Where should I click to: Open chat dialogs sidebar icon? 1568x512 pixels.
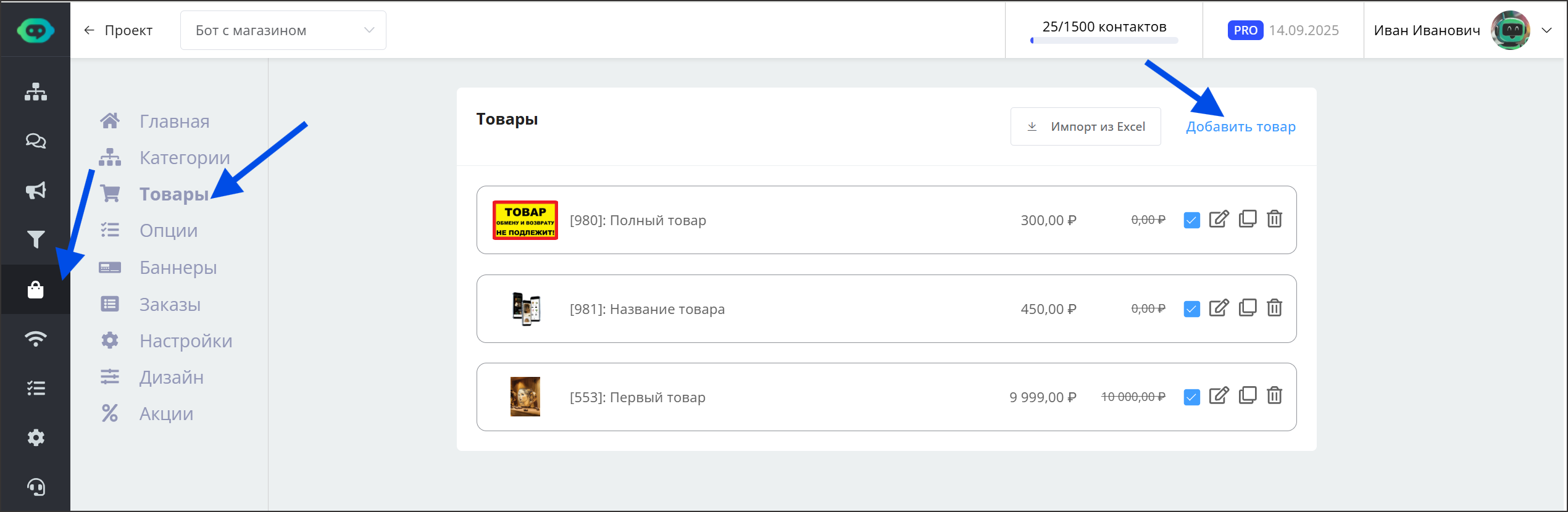(x=36, y=141)
